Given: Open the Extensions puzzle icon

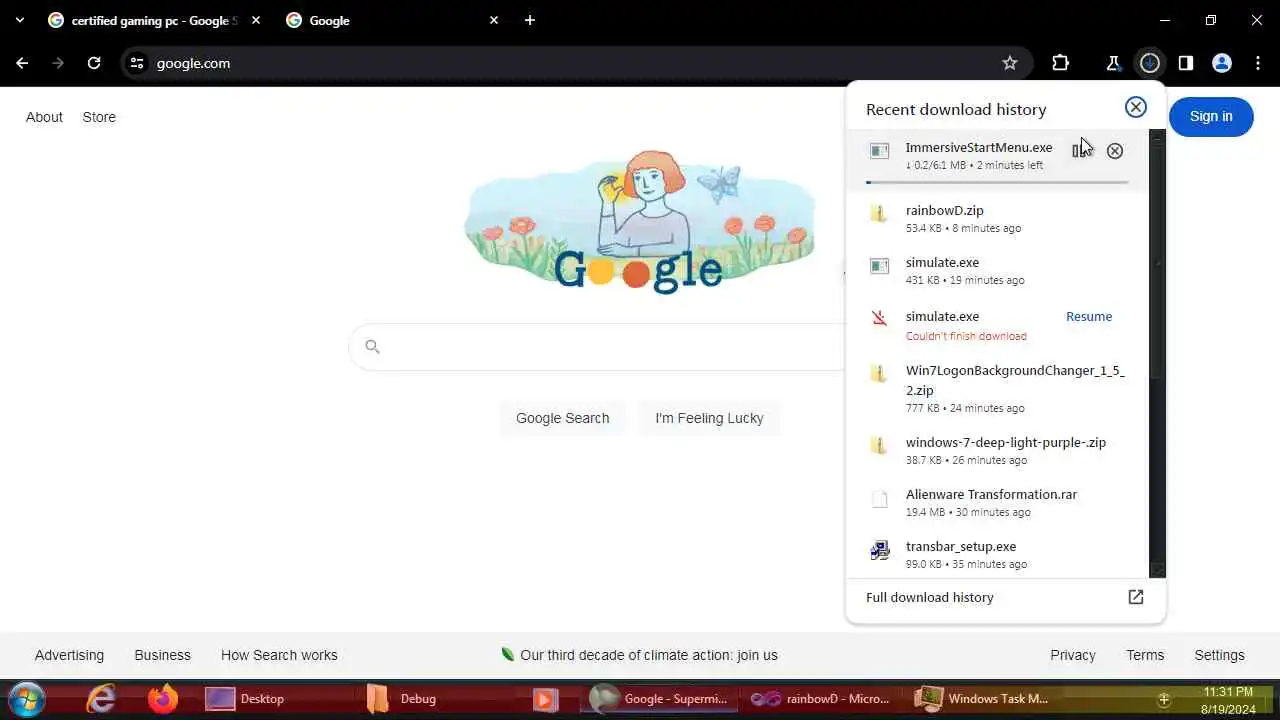Looking at the screenshot, I should click(1061, 63).
